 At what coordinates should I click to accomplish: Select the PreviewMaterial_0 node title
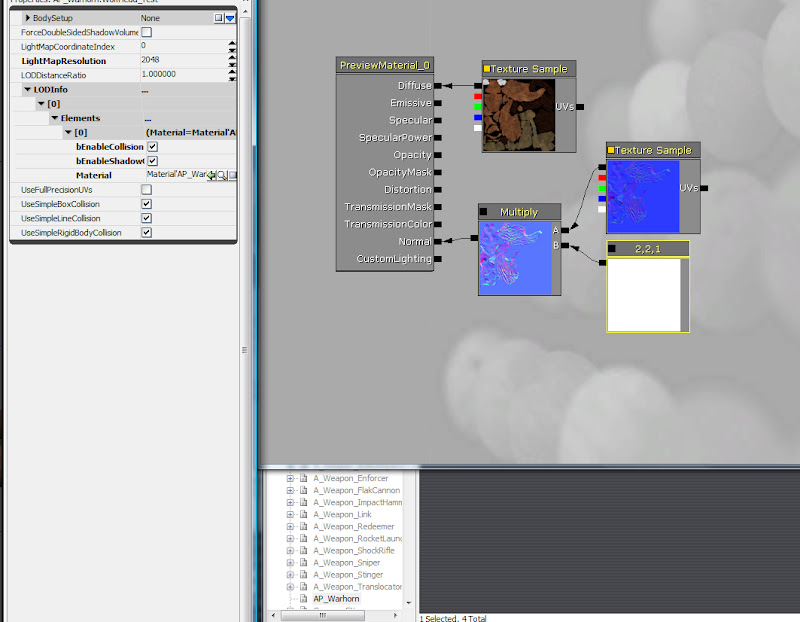coord(385,65)
